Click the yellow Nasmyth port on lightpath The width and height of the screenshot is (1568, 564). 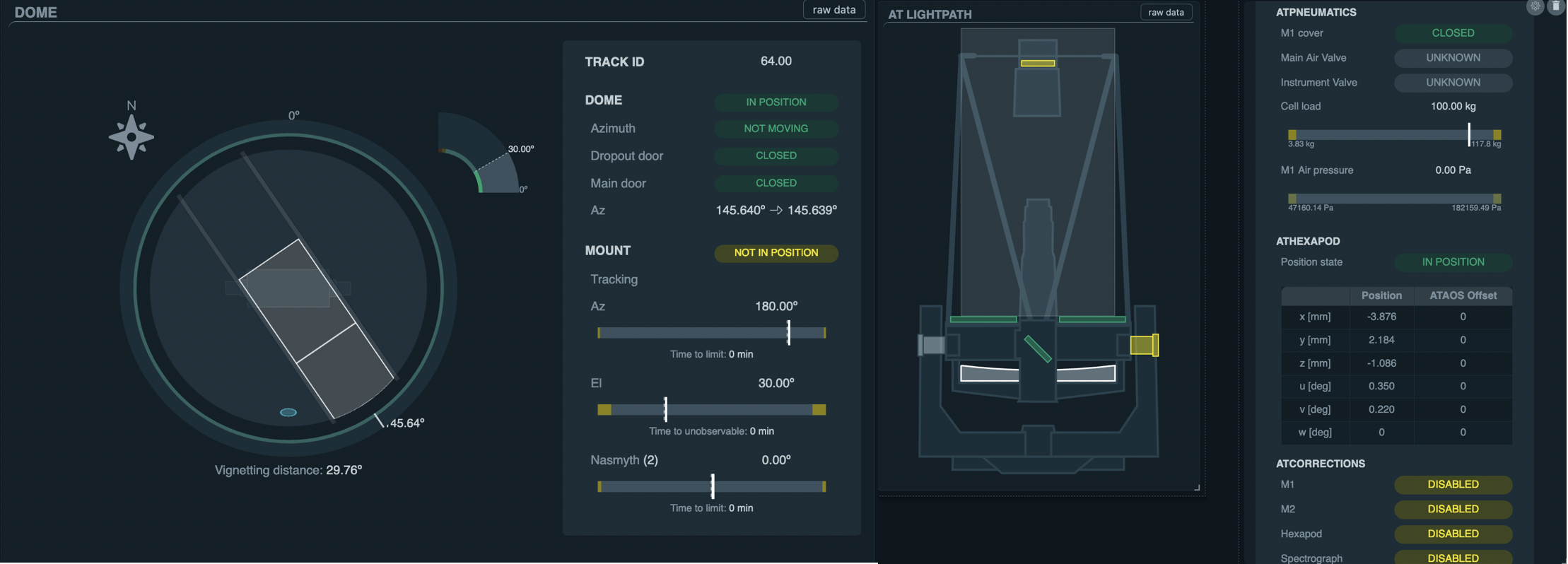[x=1143, y=345]
